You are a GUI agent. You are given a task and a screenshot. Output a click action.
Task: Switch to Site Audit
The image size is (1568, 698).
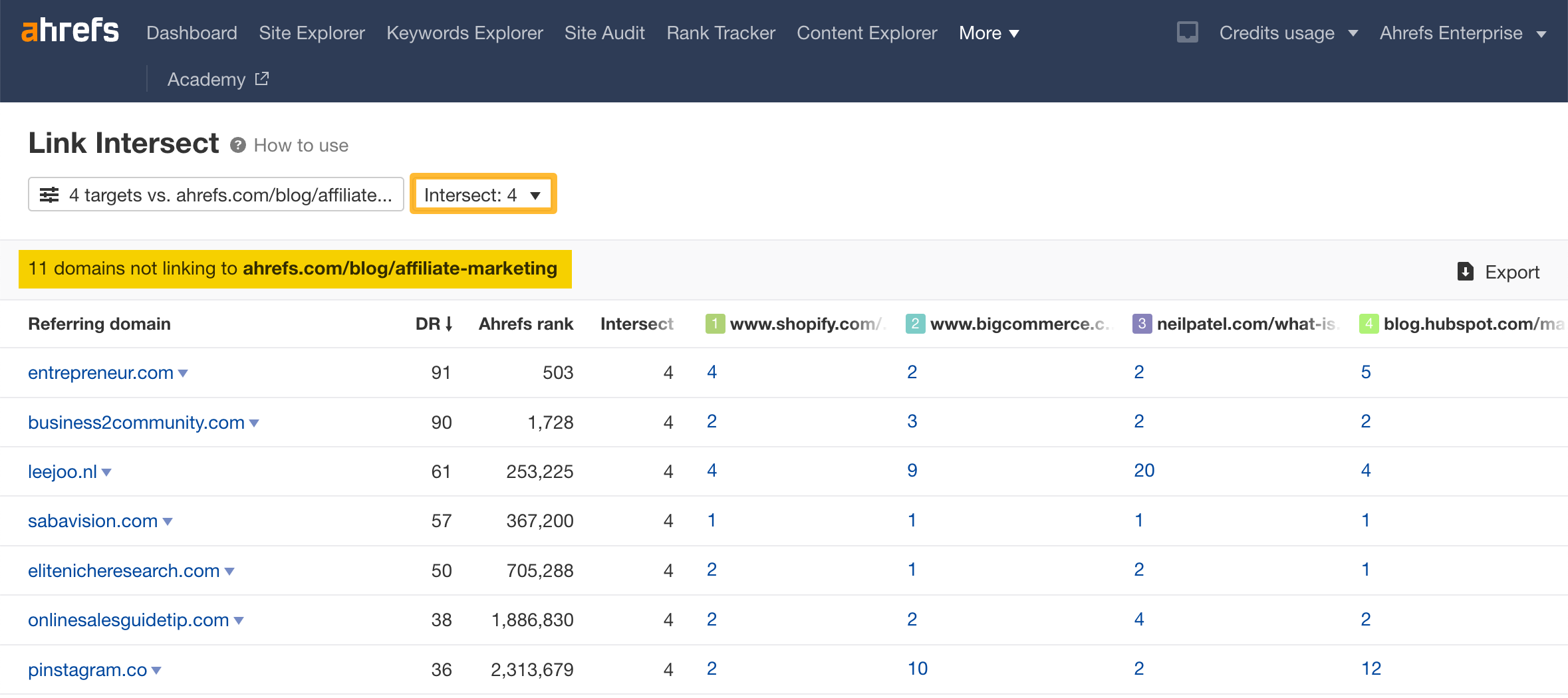pos(604,33)
